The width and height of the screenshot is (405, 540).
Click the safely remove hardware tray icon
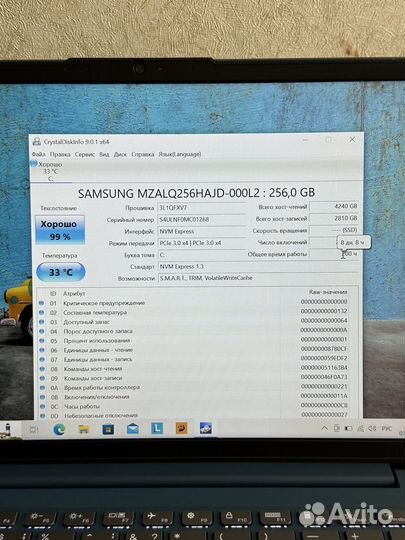pos(337,428)
